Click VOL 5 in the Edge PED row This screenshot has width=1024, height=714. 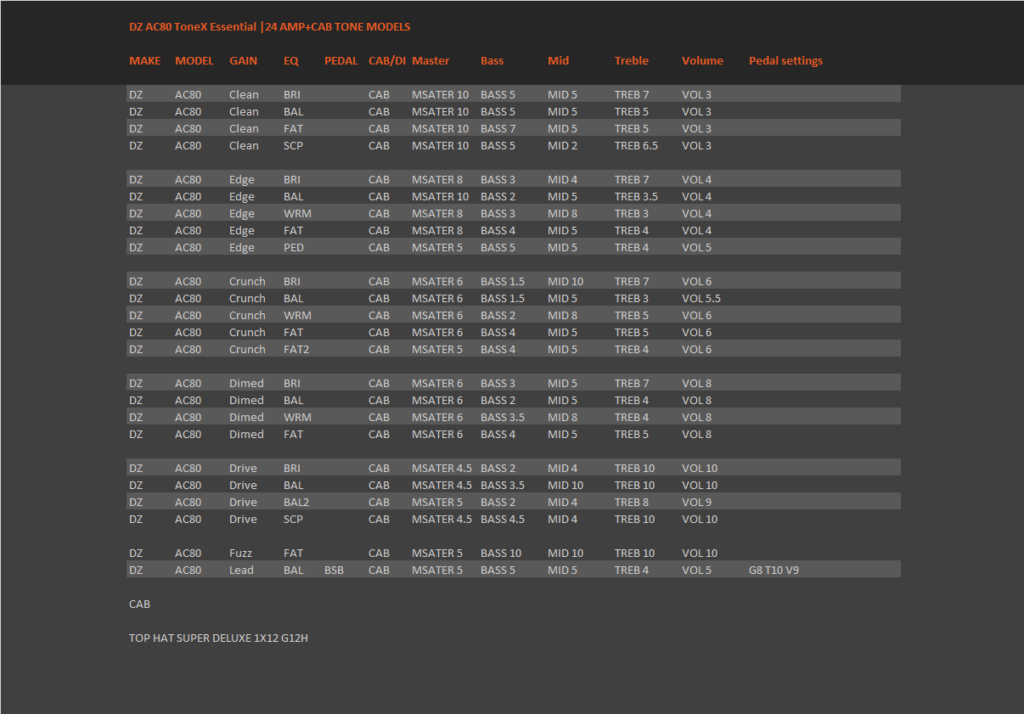coord(697,248)
